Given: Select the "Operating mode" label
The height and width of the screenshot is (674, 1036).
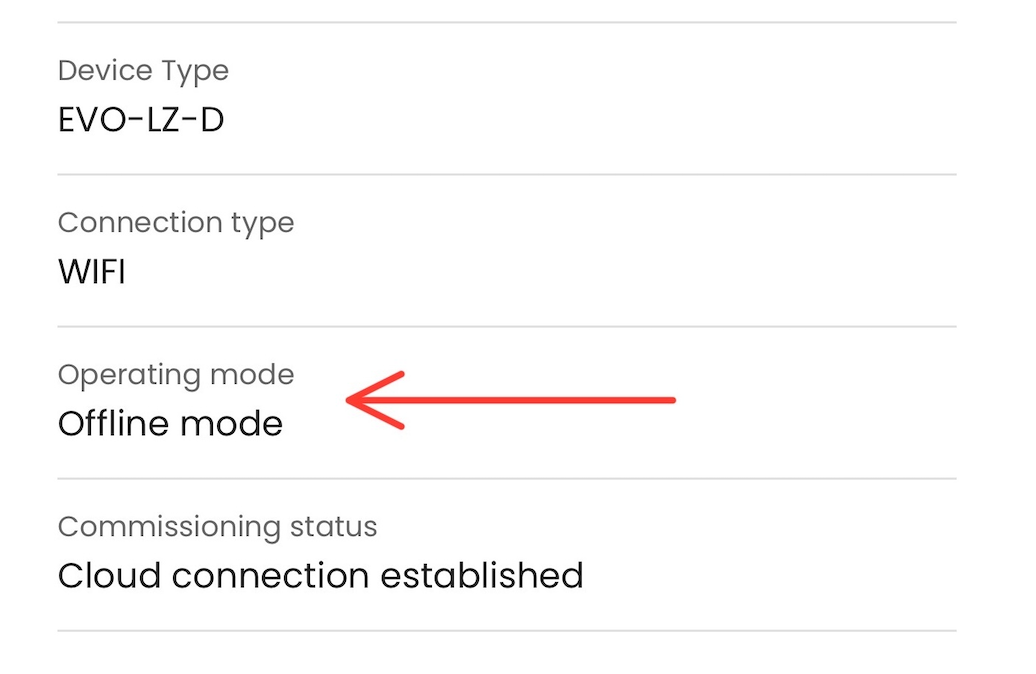Looking at the screenshot, I should pyautogui.click(x=176, y=375).
